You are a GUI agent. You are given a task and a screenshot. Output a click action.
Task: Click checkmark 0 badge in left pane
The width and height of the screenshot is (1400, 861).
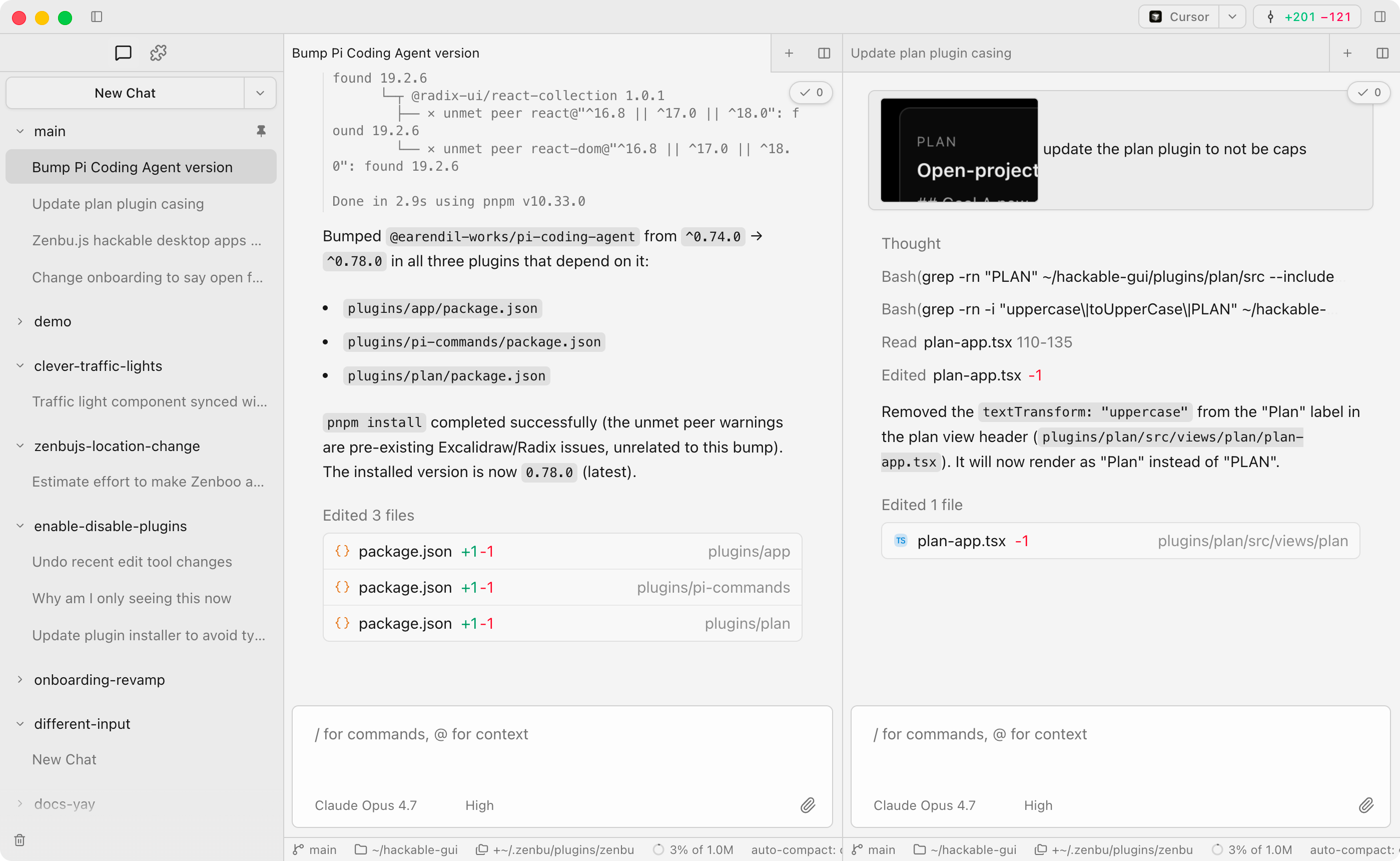(x=811, y=92)
